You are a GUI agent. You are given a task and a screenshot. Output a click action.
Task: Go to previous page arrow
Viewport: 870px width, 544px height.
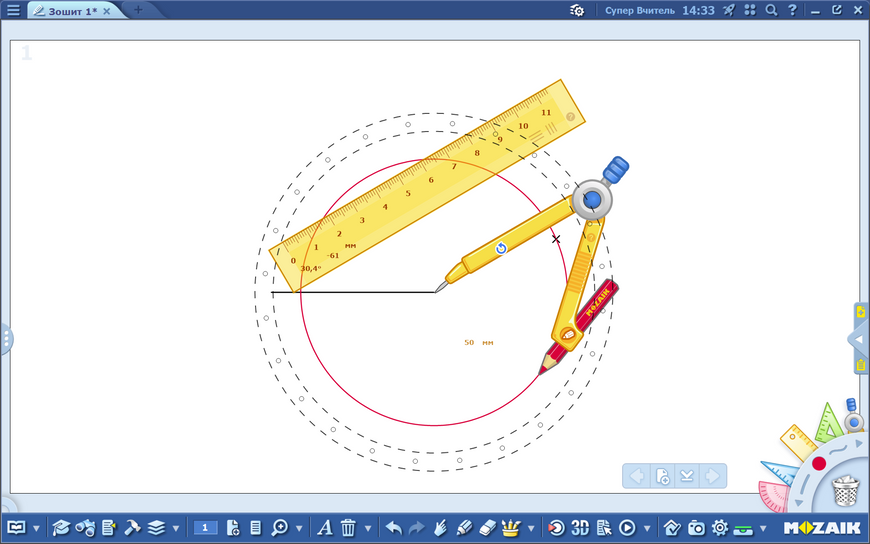click(x=636, y=476)
